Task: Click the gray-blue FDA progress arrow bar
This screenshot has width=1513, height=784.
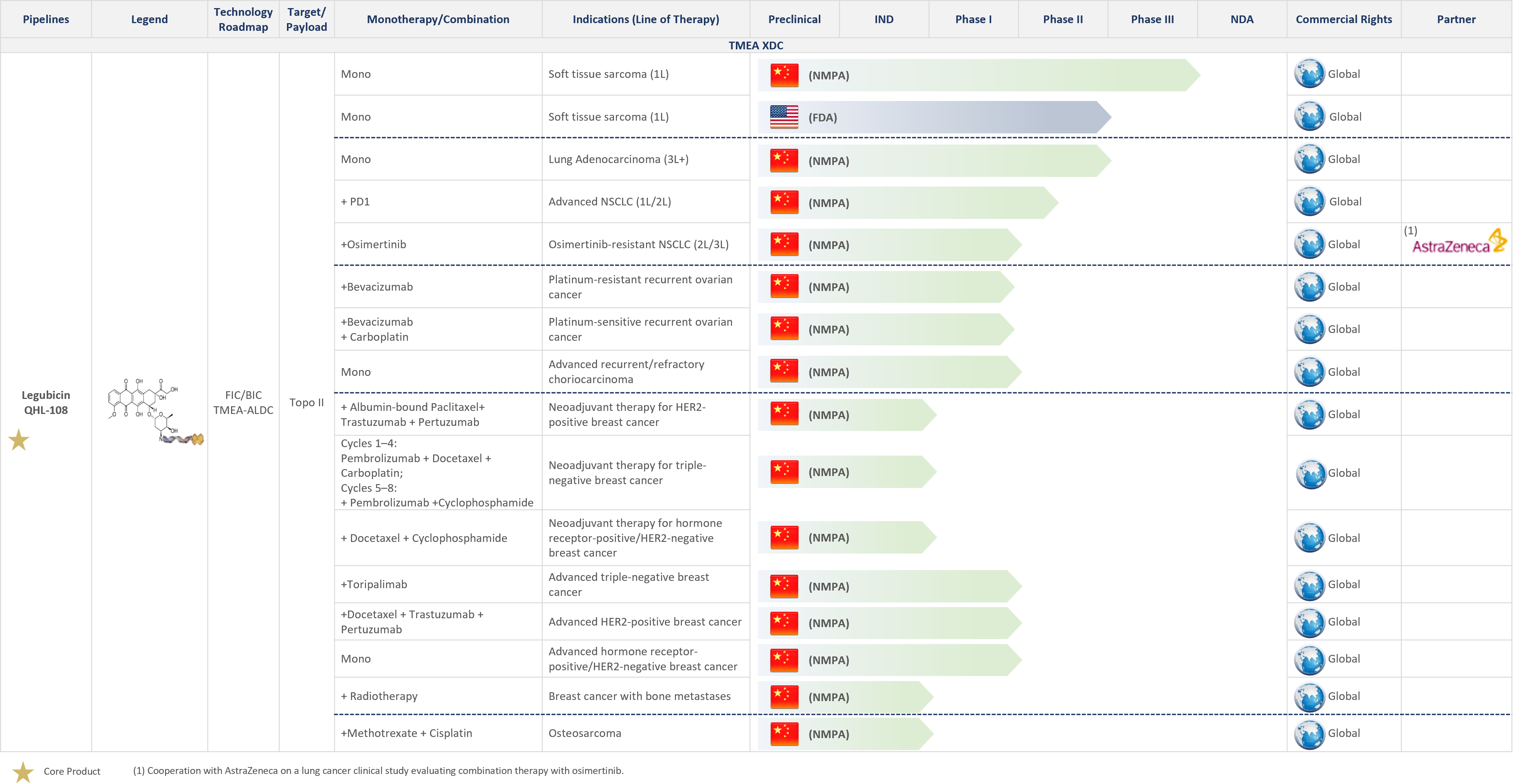Action: point(934,117)
